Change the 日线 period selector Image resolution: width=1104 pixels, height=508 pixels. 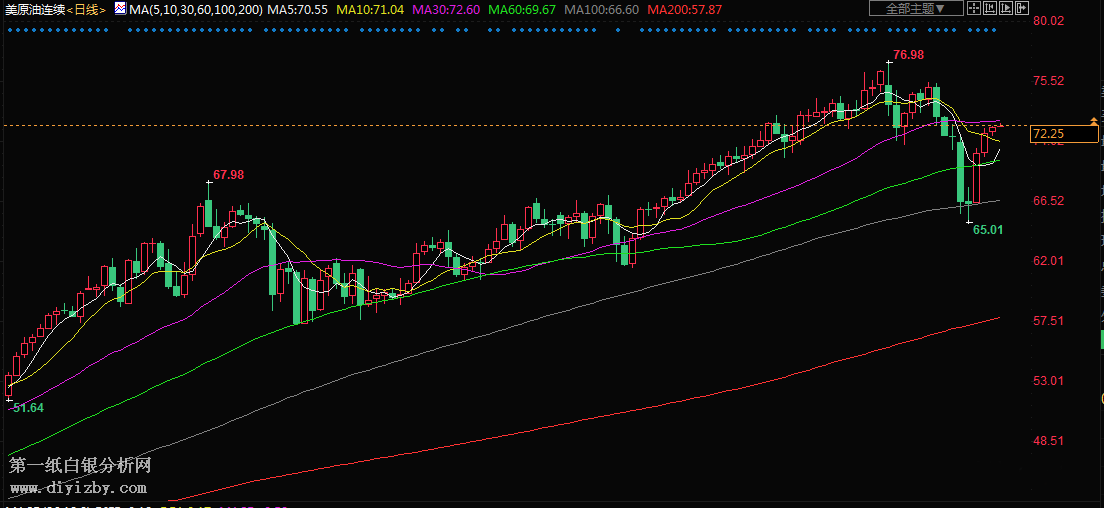point(87,9)
